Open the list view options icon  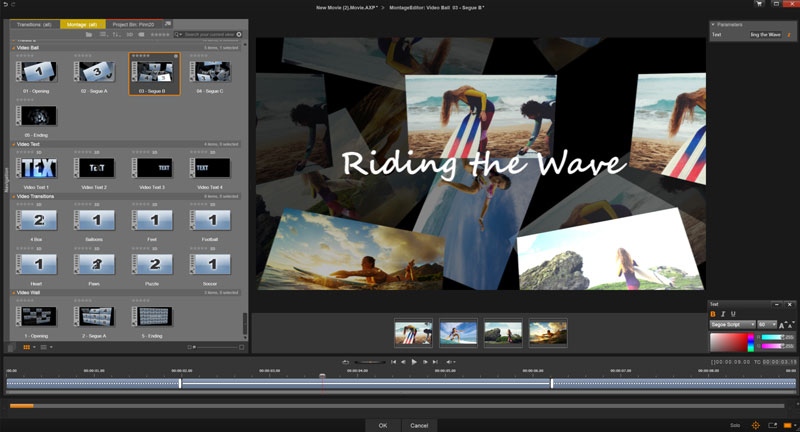(103, 35)
